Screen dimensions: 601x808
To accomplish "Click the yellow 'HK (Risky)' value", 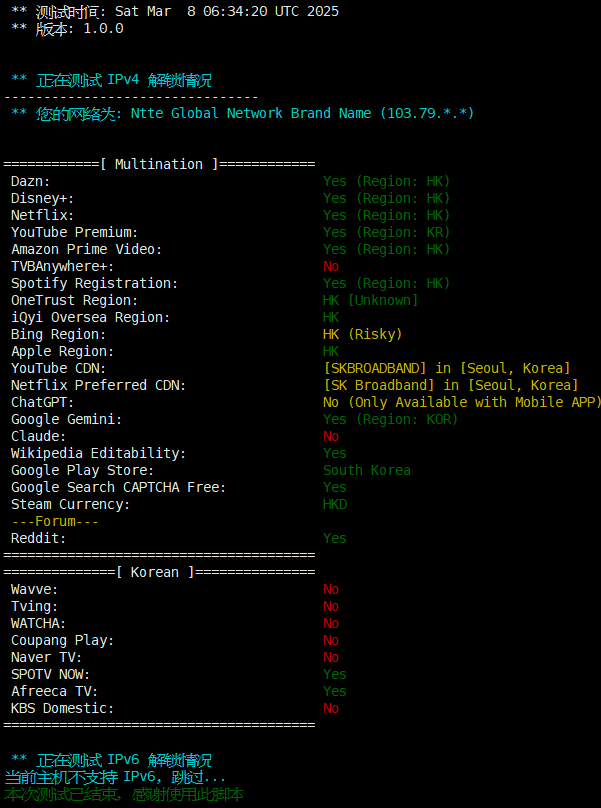I will tap(362, 334).
